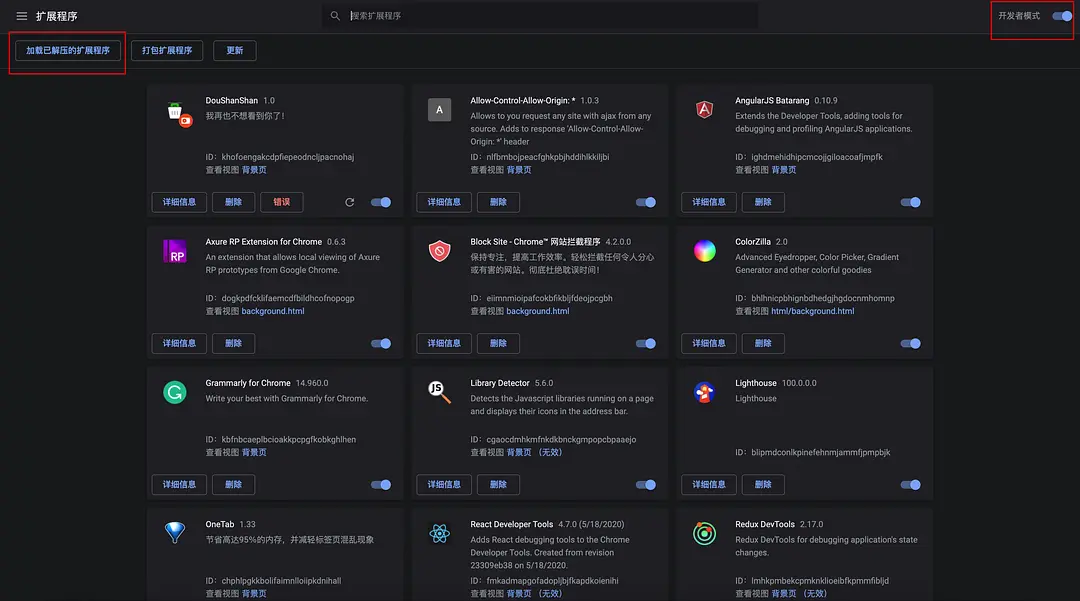Open the hamburger main menu
The height and width of the screenshot is (601, 1080).
coord(21,16)
